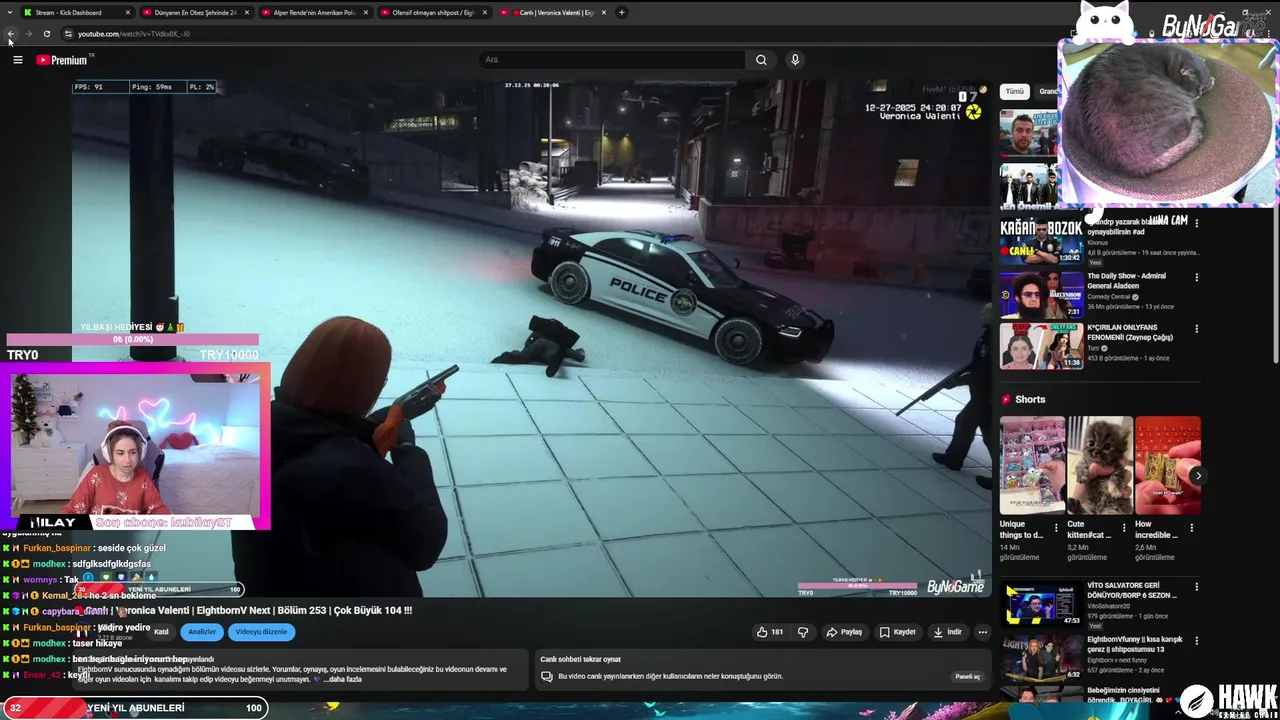Go back with the browser back arrow

[11, 34]
